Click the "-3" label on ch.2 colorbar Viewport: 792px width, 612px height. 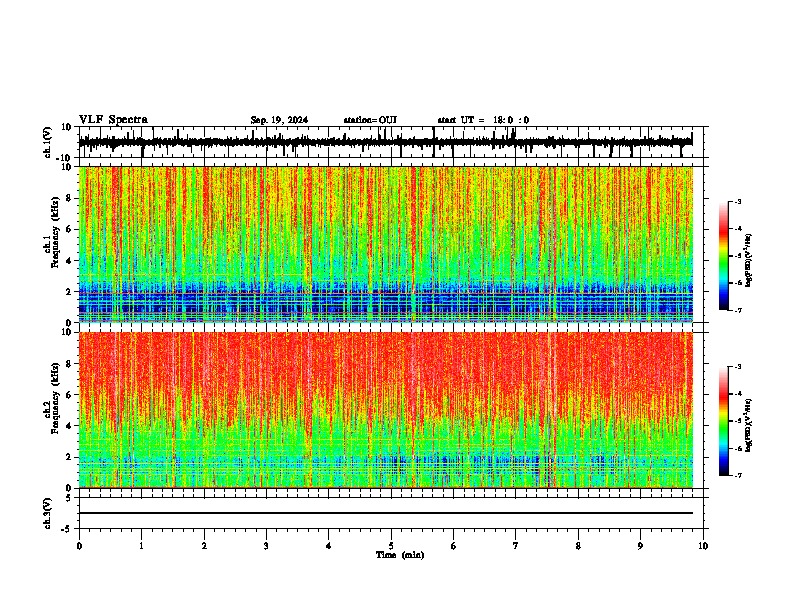click(738, 367)
